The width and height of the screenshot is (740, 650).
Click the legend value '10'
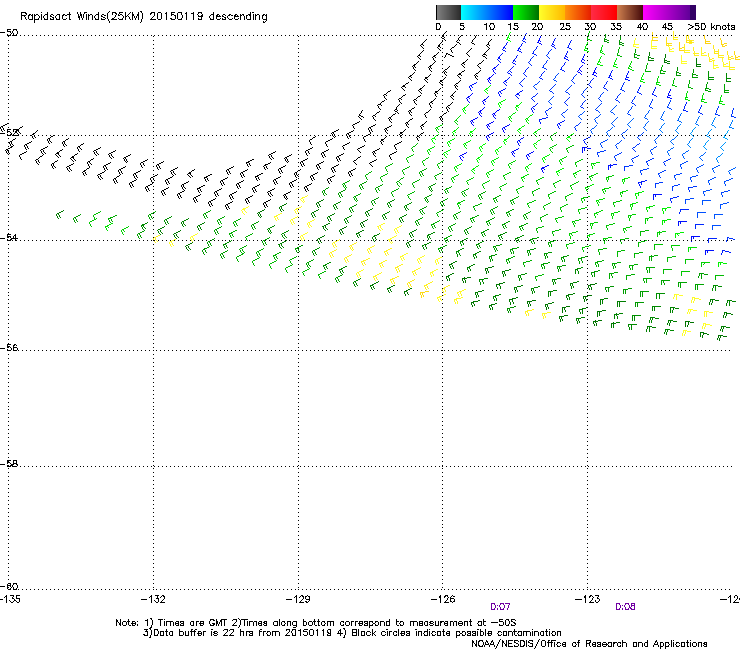click(x=489, y=27)
